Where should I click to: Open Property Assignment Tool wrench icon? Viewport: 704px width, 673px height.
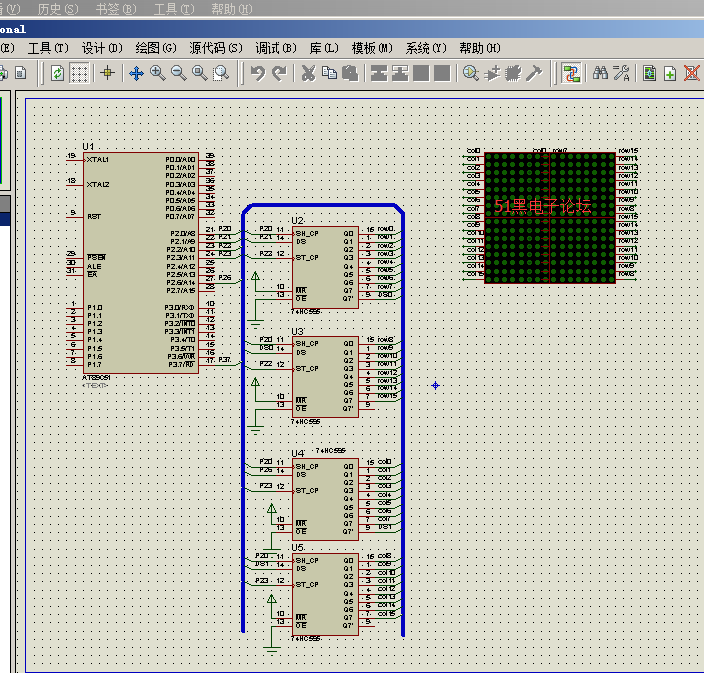pyautogui.click(x=621, y=73)
